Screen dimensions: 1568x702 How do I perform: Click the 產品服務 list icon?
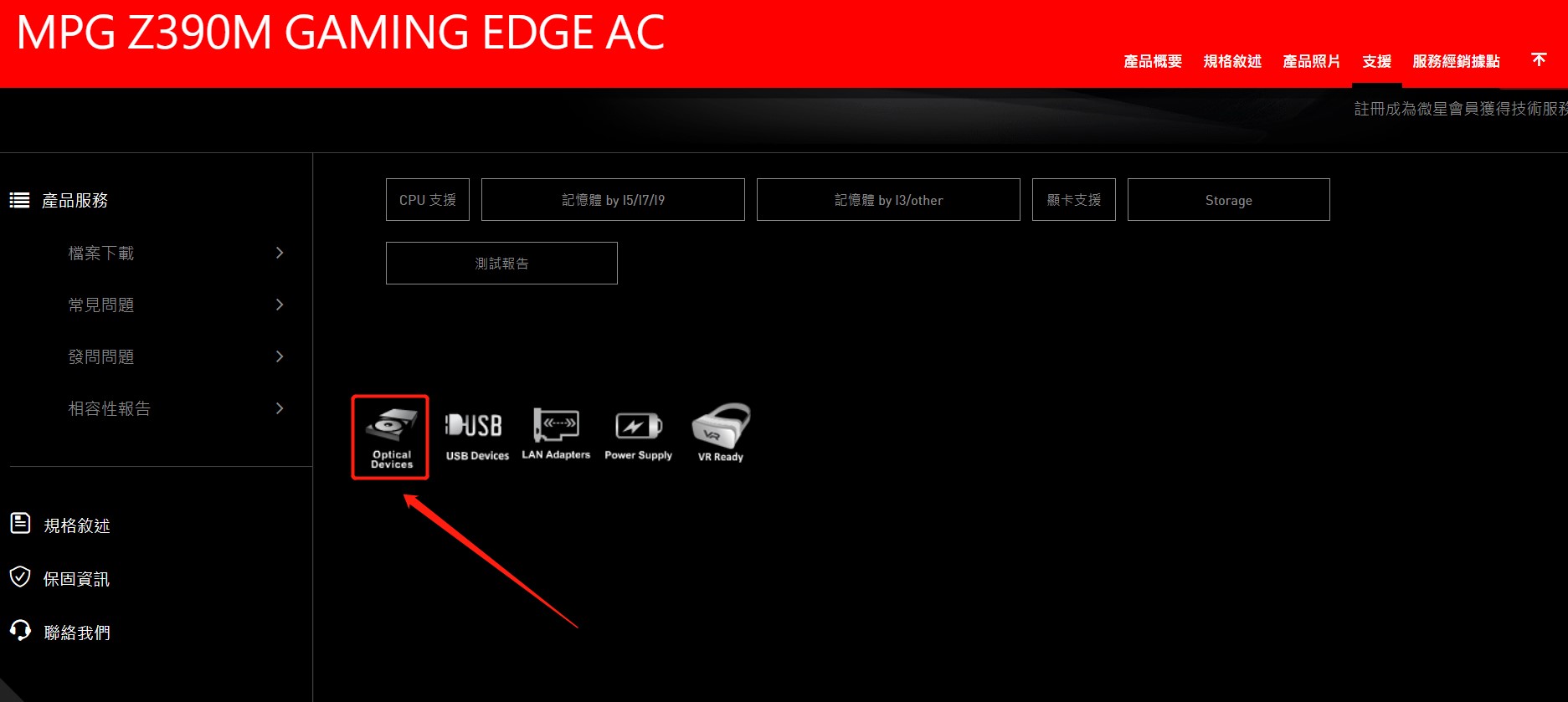point(19,200)
